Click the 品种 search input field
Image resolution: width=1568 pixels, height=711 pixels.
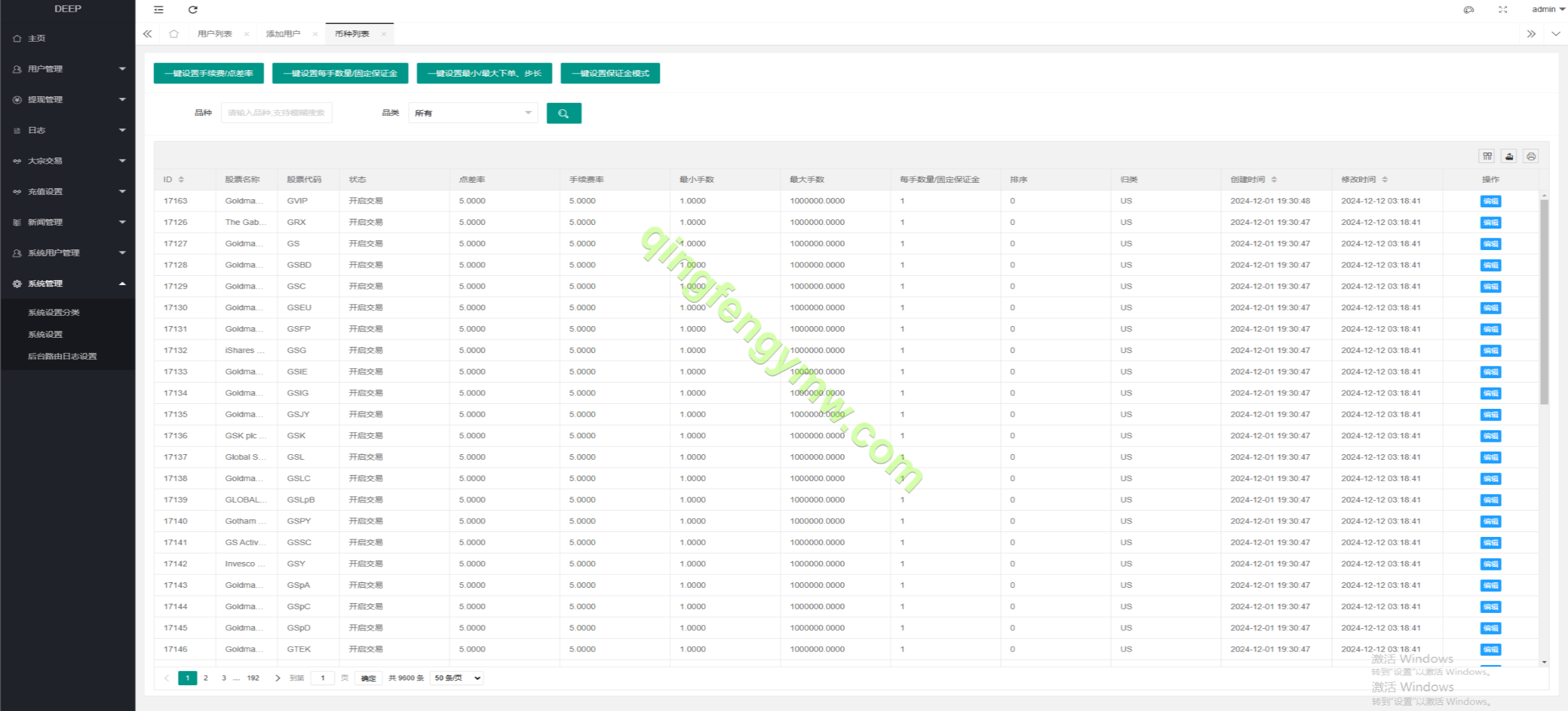pos(276,113)
